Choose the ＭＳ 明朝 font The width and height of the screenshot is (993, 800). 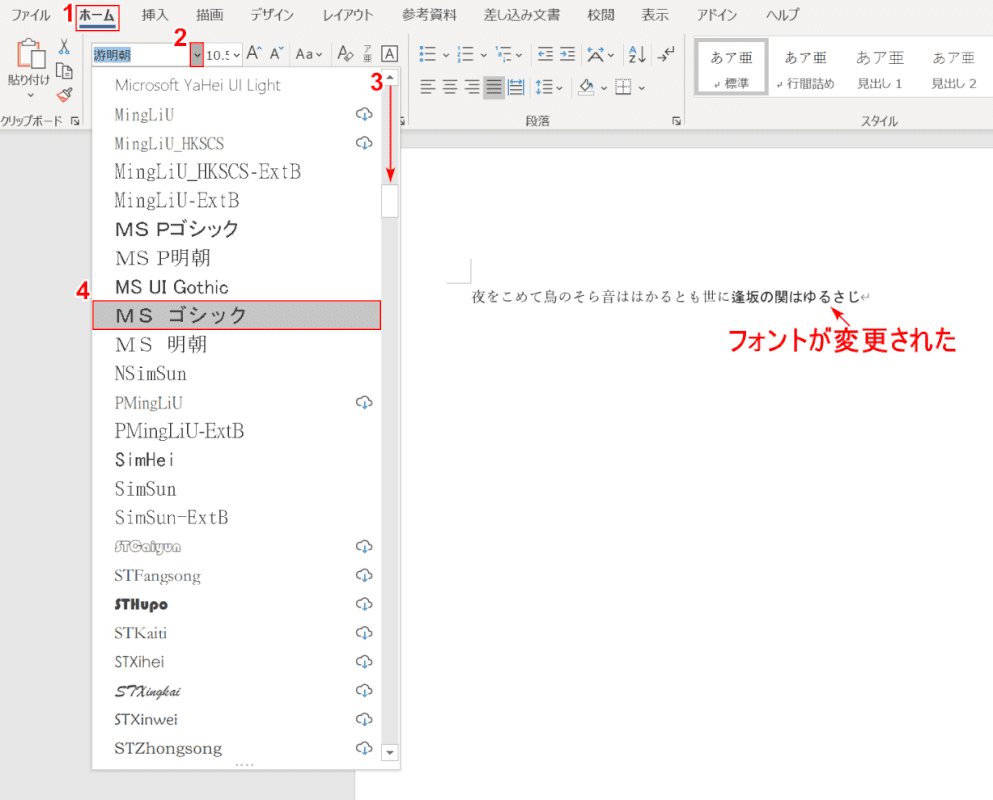pos(236,345)
